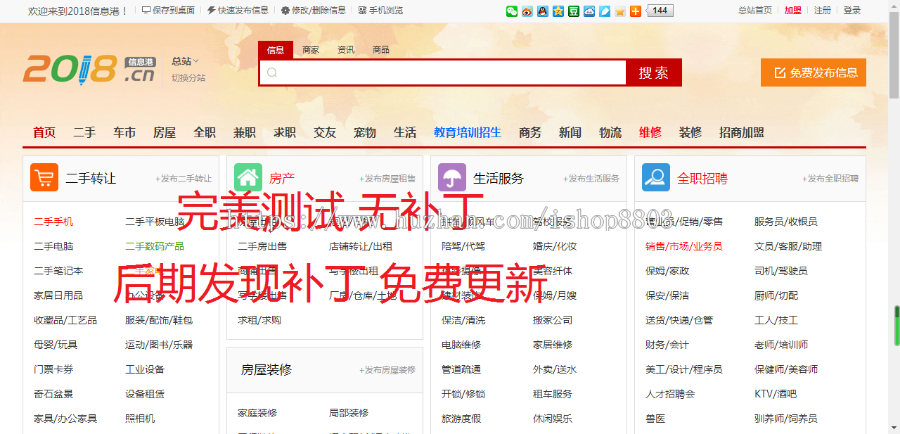Image resolution: width=900 pixels, height=434 pixels.
Task: Open the red 二手手机 category
Action: point(53,222)
